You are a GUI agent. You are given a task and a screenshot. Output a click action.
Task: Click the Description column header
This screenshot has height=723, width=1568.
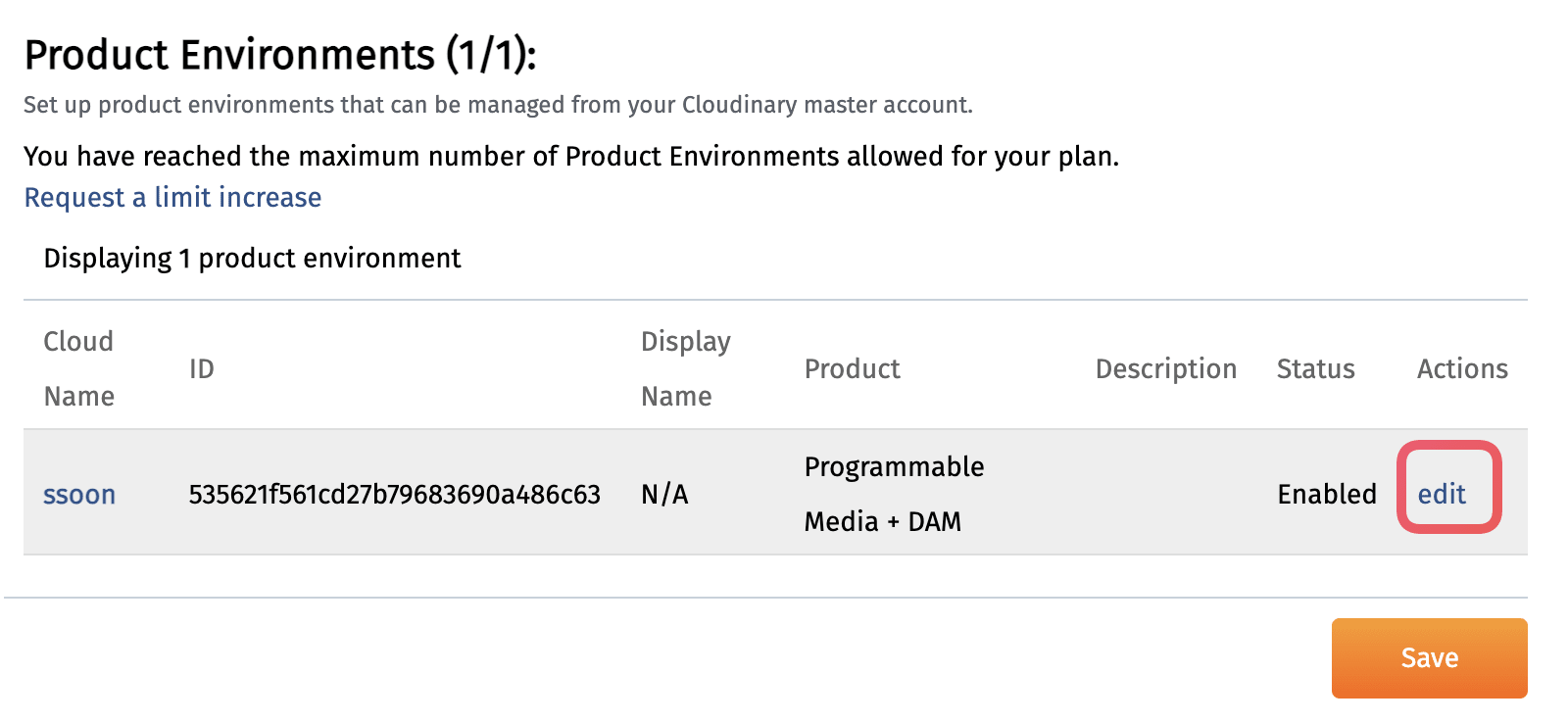tap(1165, 368)
